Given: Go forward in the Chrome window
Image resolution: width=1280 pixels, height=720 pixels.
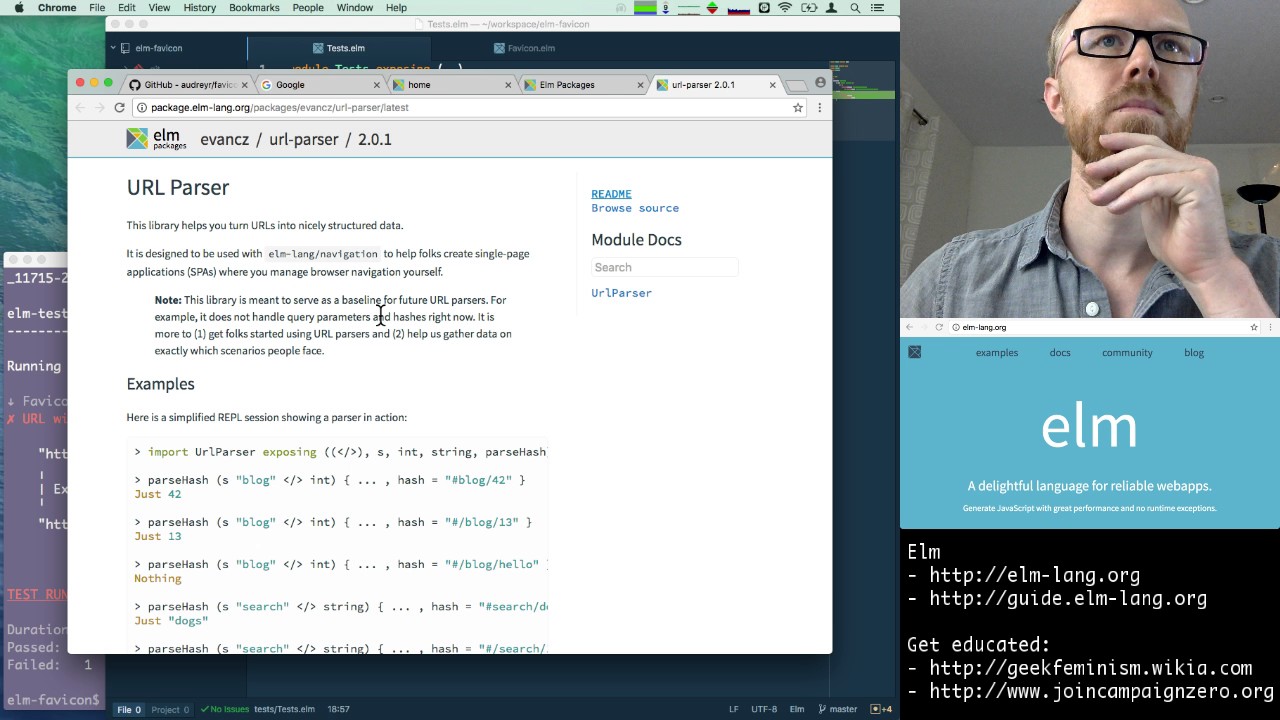Looking at the screenshot, I should [99, 107].
